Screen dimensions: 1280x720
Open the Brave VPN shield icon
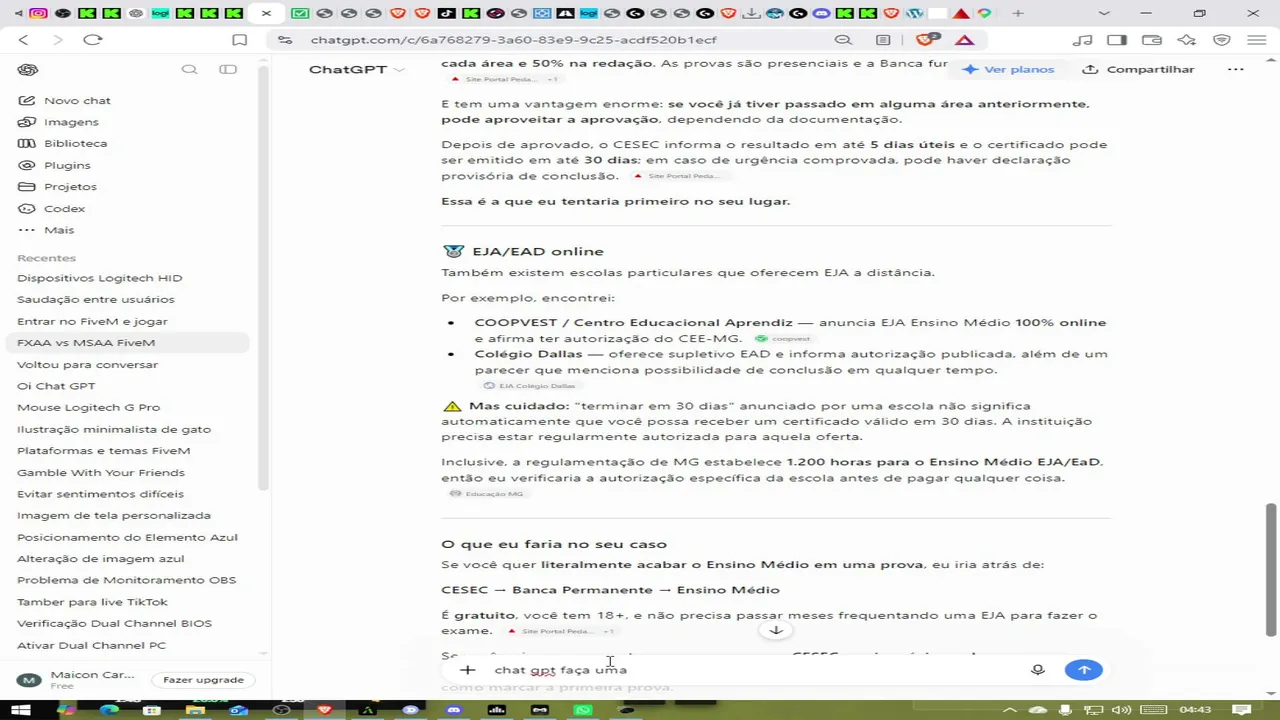point(1222,40)
